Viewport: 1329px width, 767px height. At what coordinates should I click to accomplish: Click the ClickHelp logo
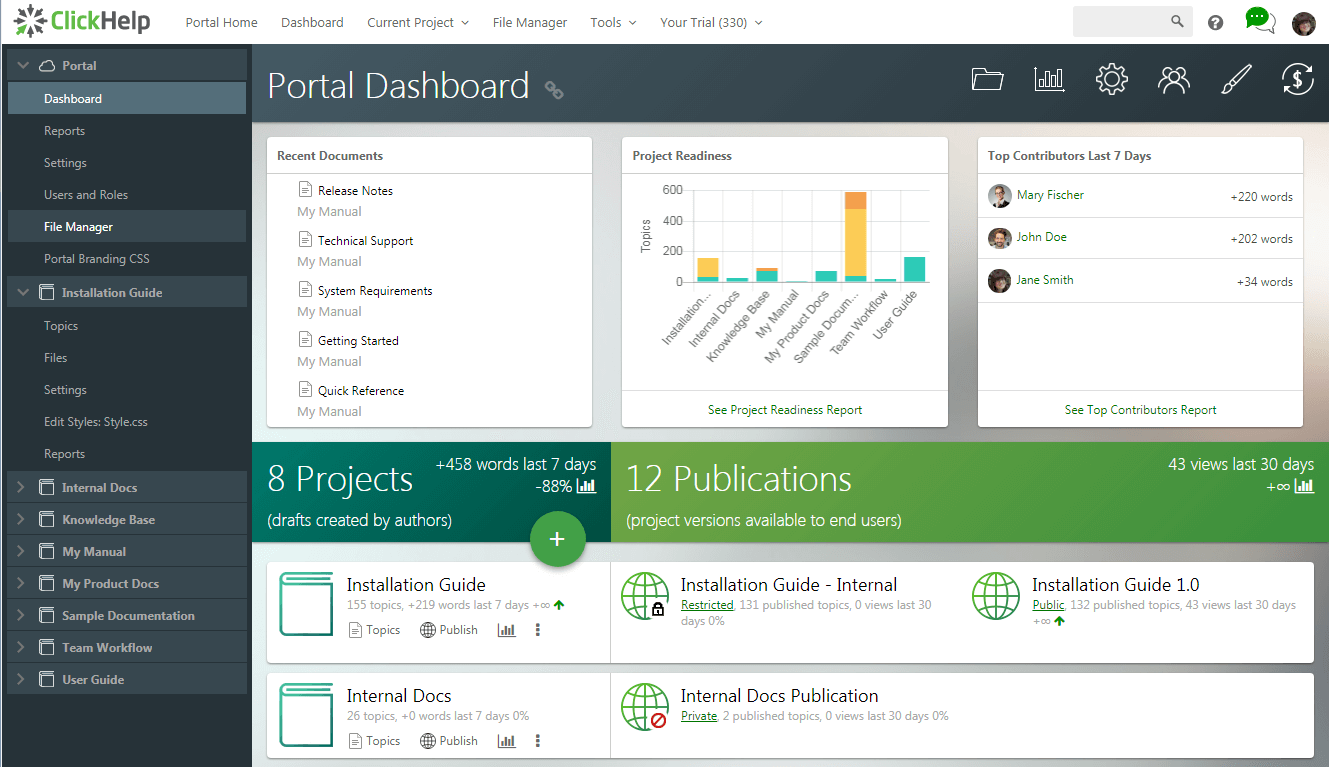point(81,21)
